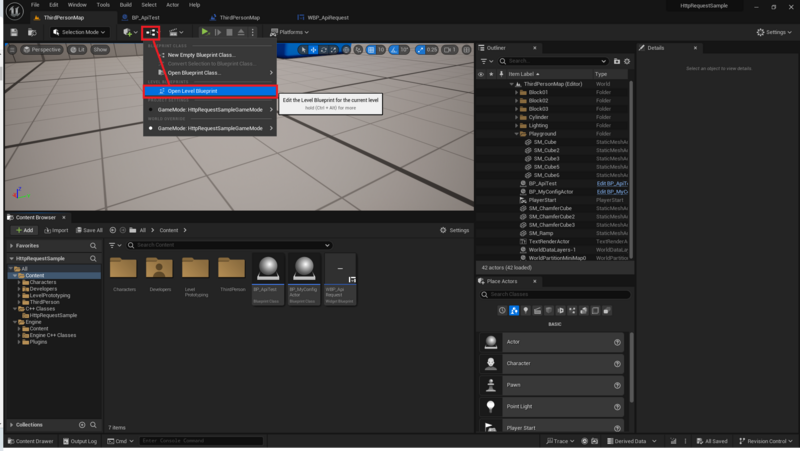
Task: Toggle rotation angle snapping in viewport
Action: tap(394, 49)
